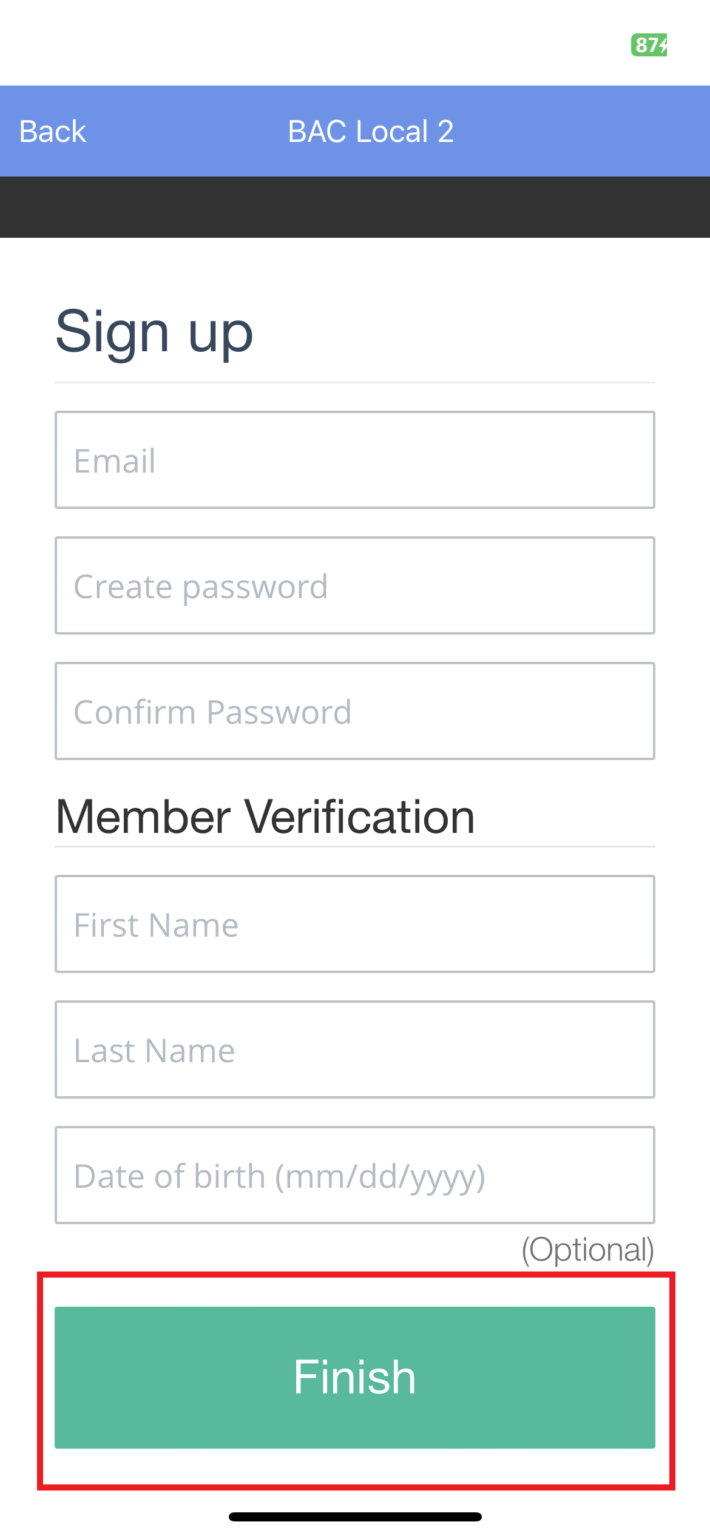Tap the home indicator bar at bottom

point(355,1514)
